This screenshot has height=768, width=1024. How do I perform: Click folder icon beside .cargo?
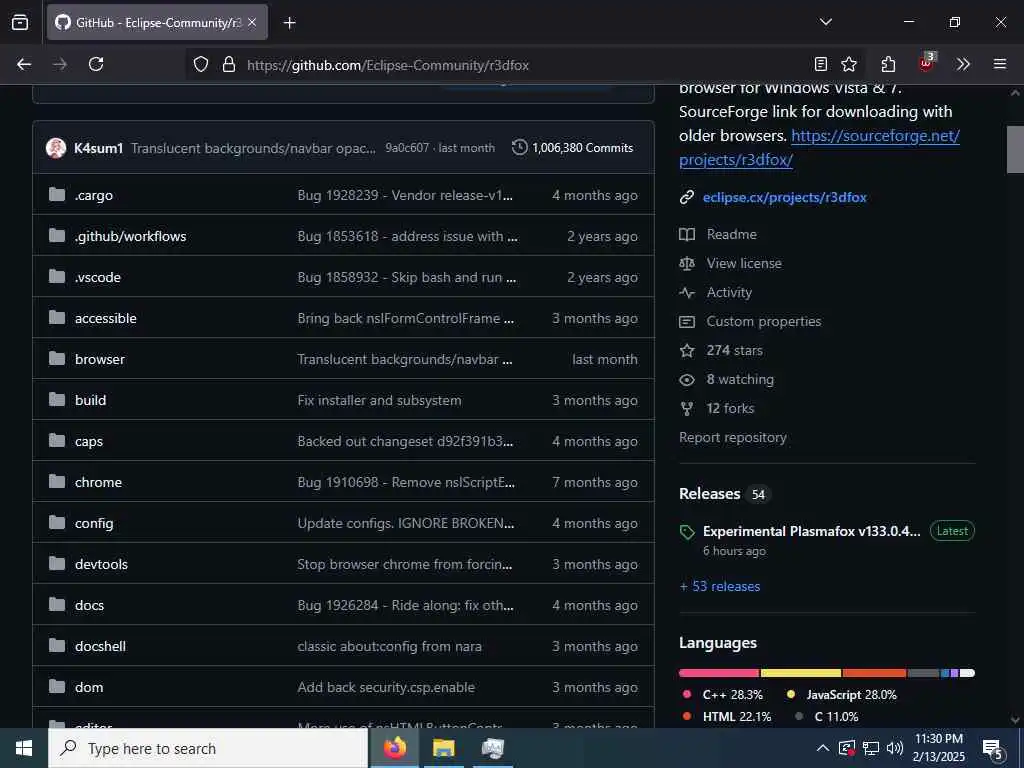pyautogui.click(x=57, y=195)
